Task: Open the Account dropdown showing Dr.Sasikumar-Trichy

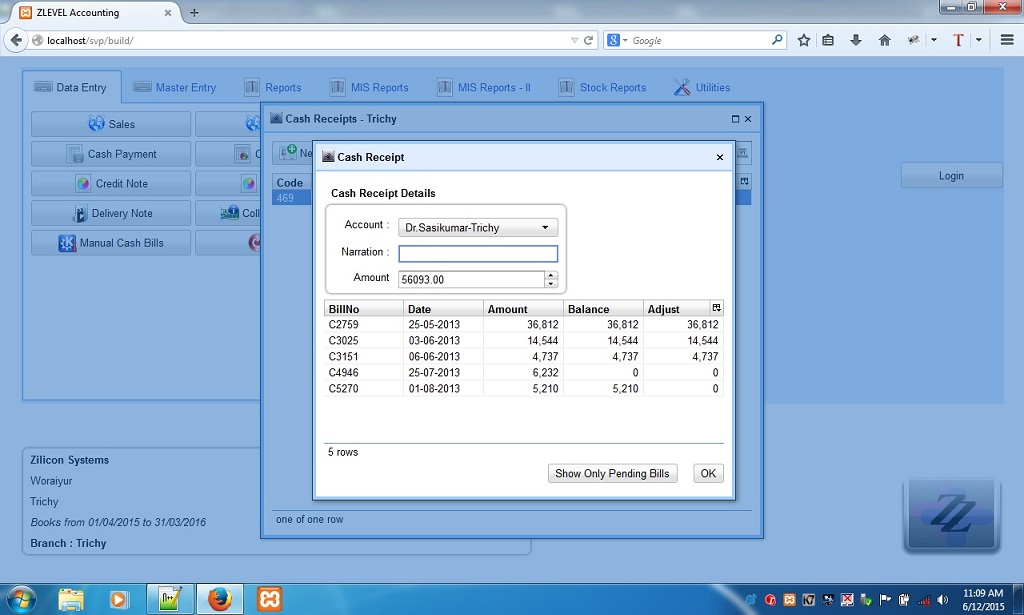Action: tap(543, 227)
